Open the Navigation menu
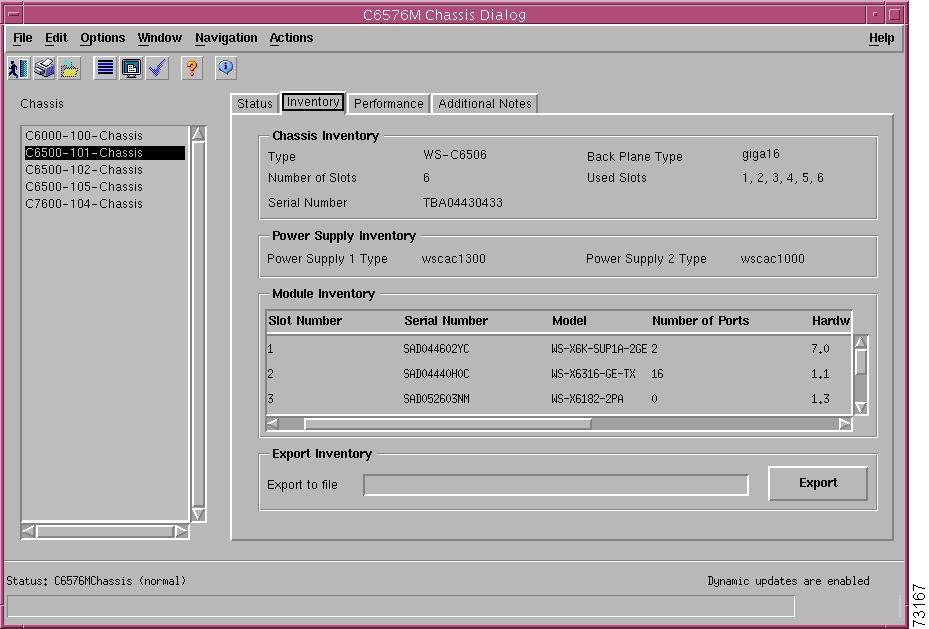This screenshot has width=929, height=629. (226, 38)
